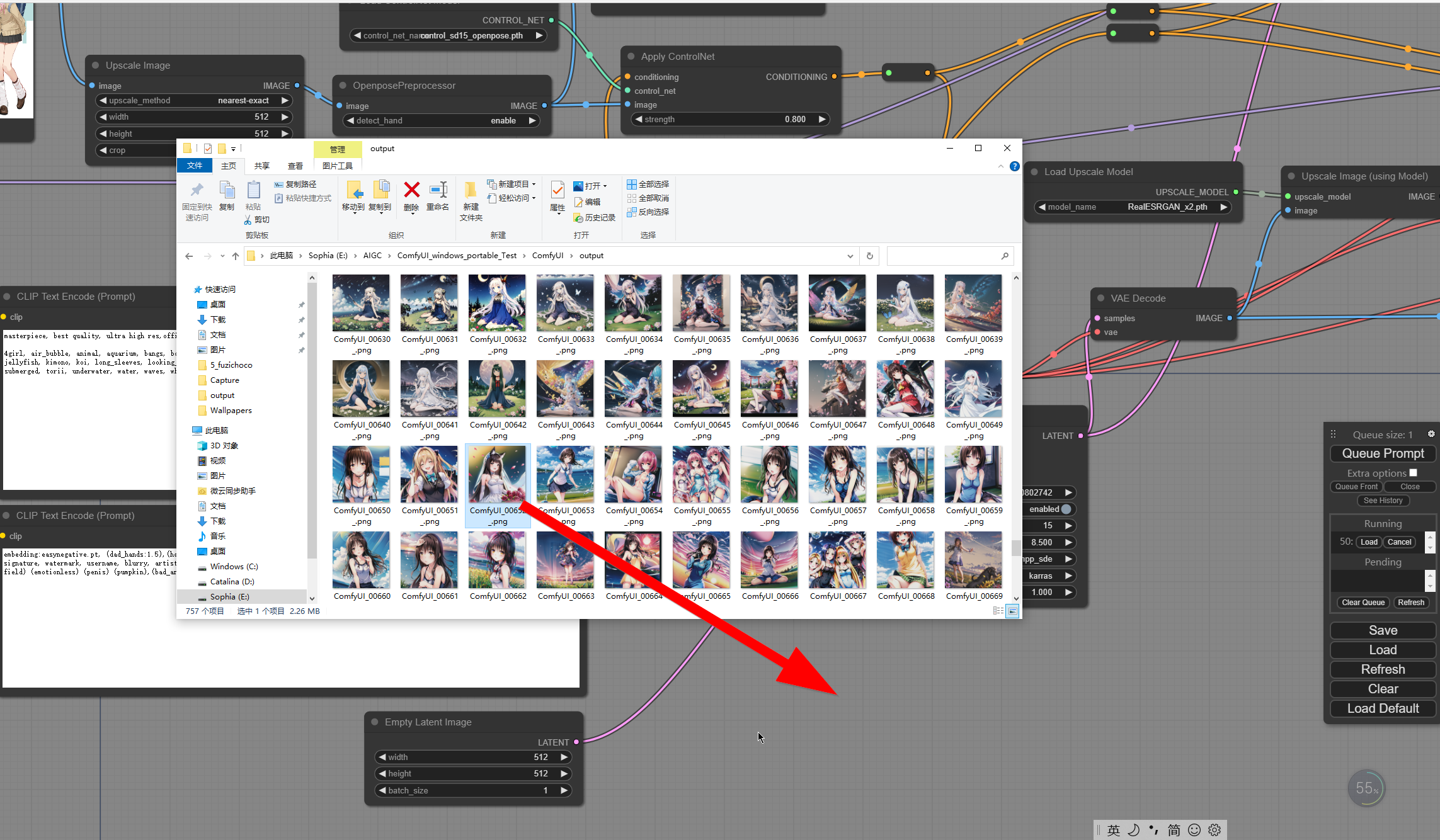Switch Explorer to details view icon
Image resolution: width=1440 pixels, height=840 pixels.
point(998,611)
